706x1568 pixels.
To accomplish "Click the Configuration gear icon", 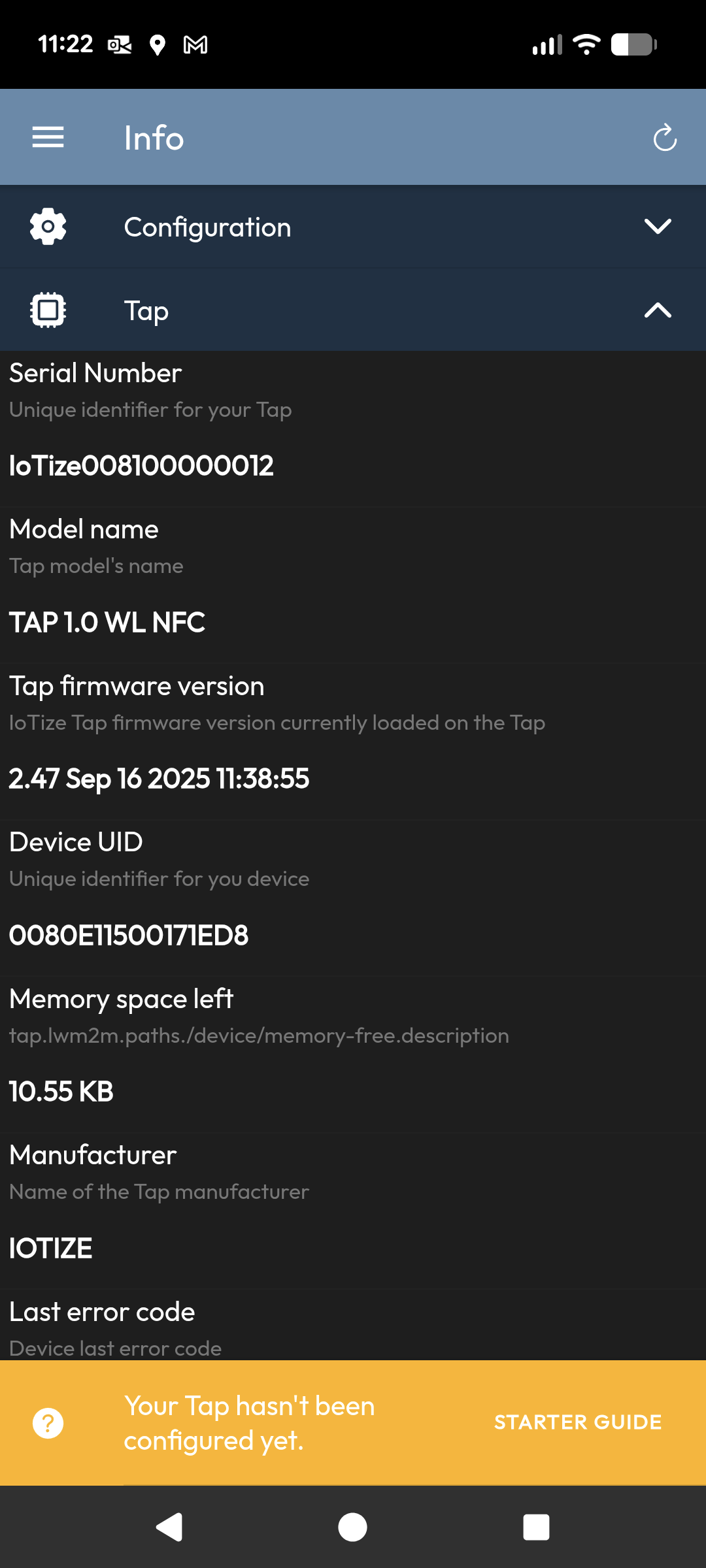I will point(48,227).
